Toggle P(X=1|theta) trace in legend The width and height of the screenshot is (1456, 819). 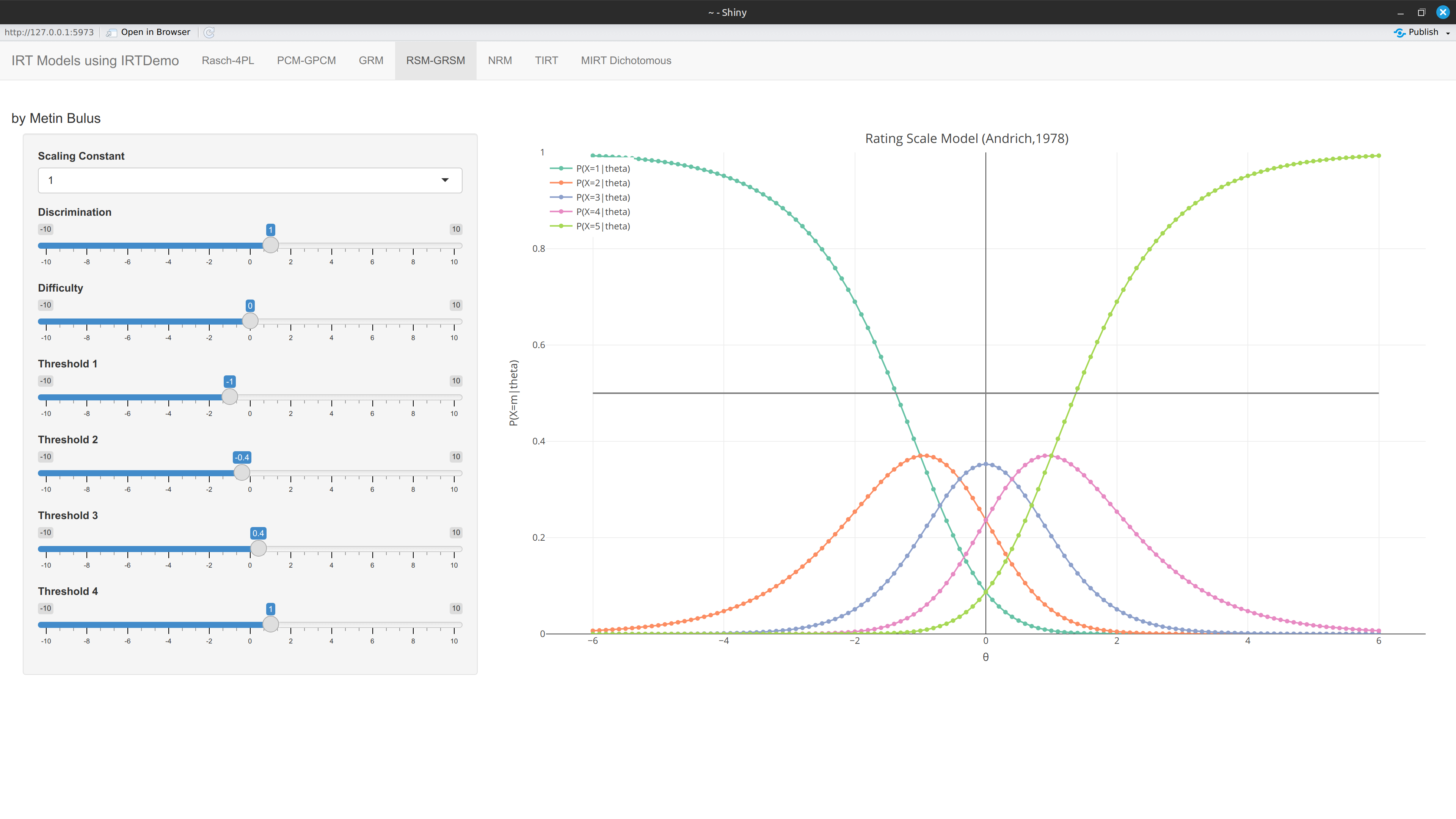coord(590,168)
